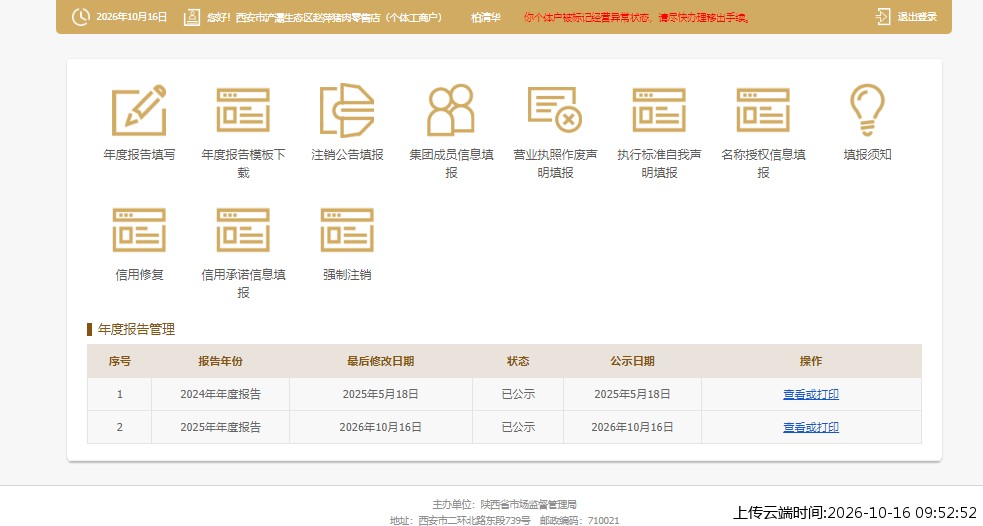Click the 操作 column header
Screen dimensions: 983x526
pos(811,361)
